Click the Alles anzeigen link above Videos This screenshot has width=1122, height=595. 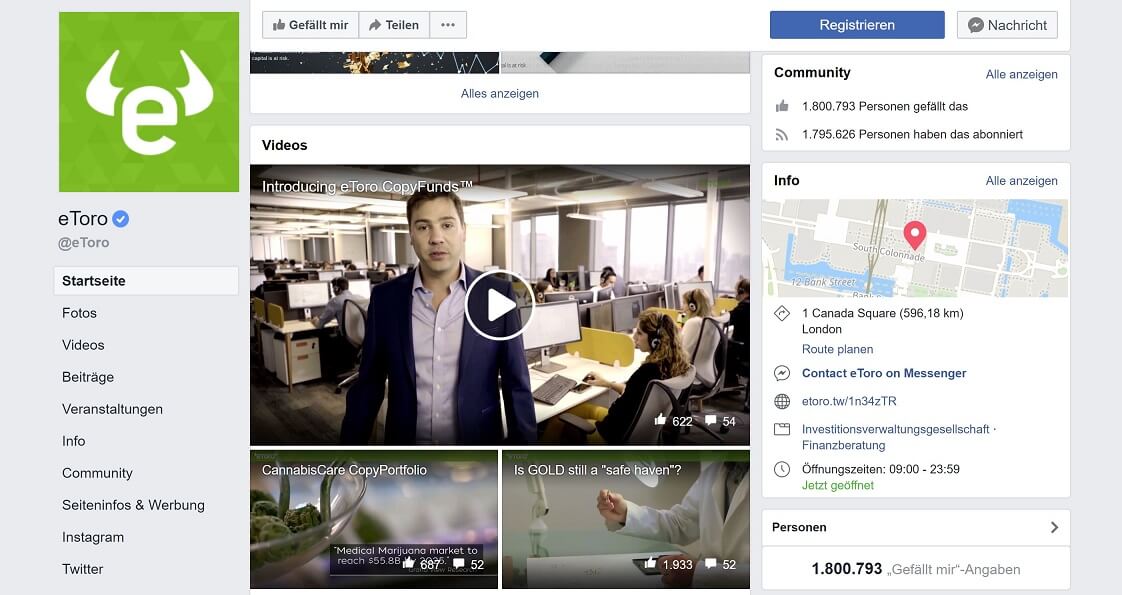499,94
